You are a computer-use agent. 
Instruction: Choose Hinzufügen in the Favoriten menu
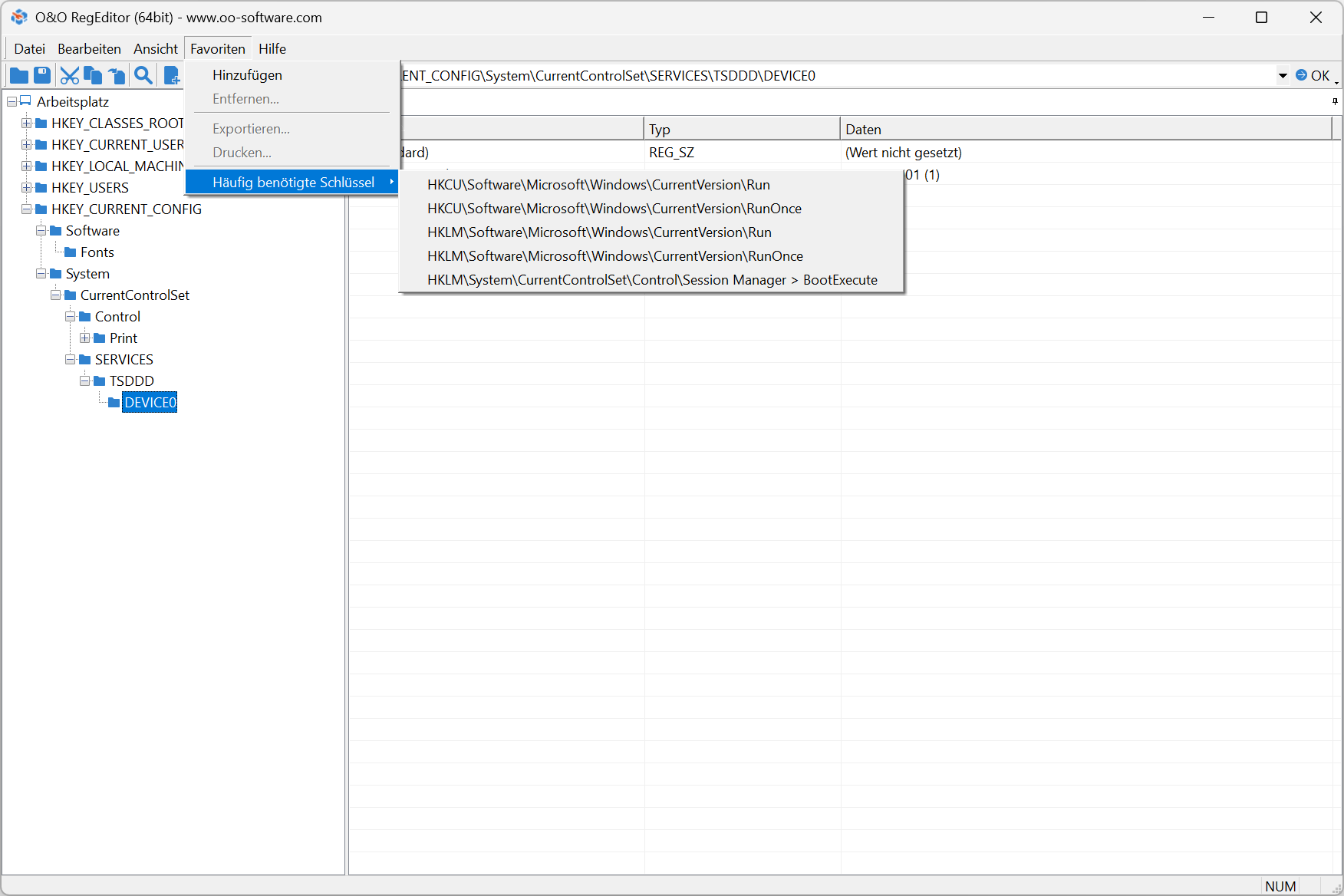pos(247,75)
